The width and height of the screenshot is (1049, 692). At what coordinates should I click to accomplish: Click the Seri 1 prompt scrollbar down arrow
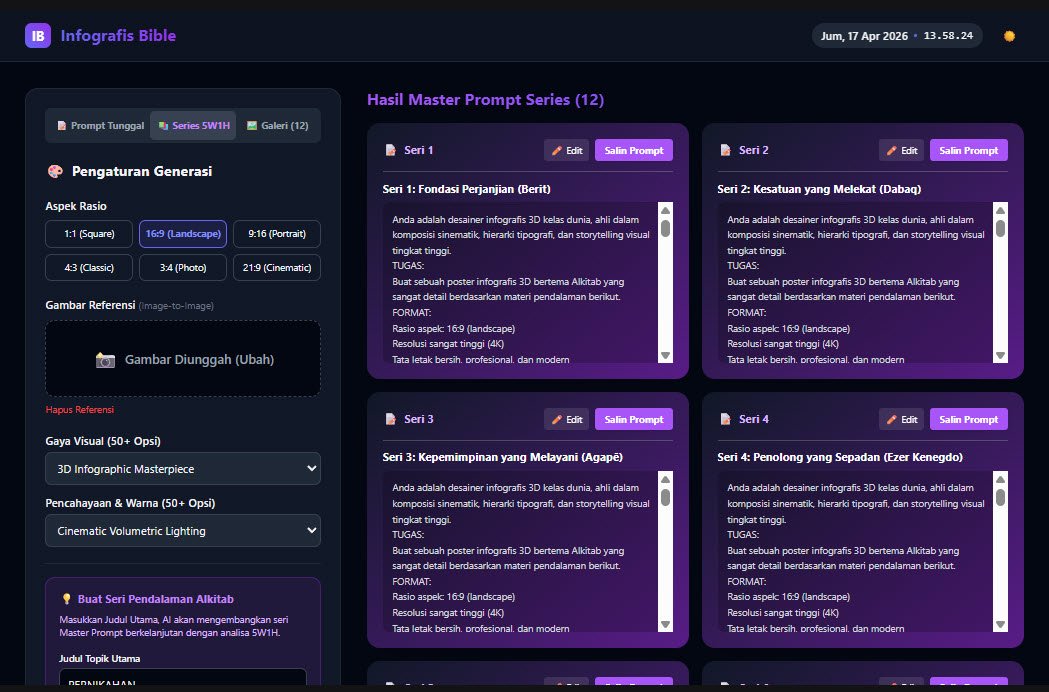[x=665, y=355]
